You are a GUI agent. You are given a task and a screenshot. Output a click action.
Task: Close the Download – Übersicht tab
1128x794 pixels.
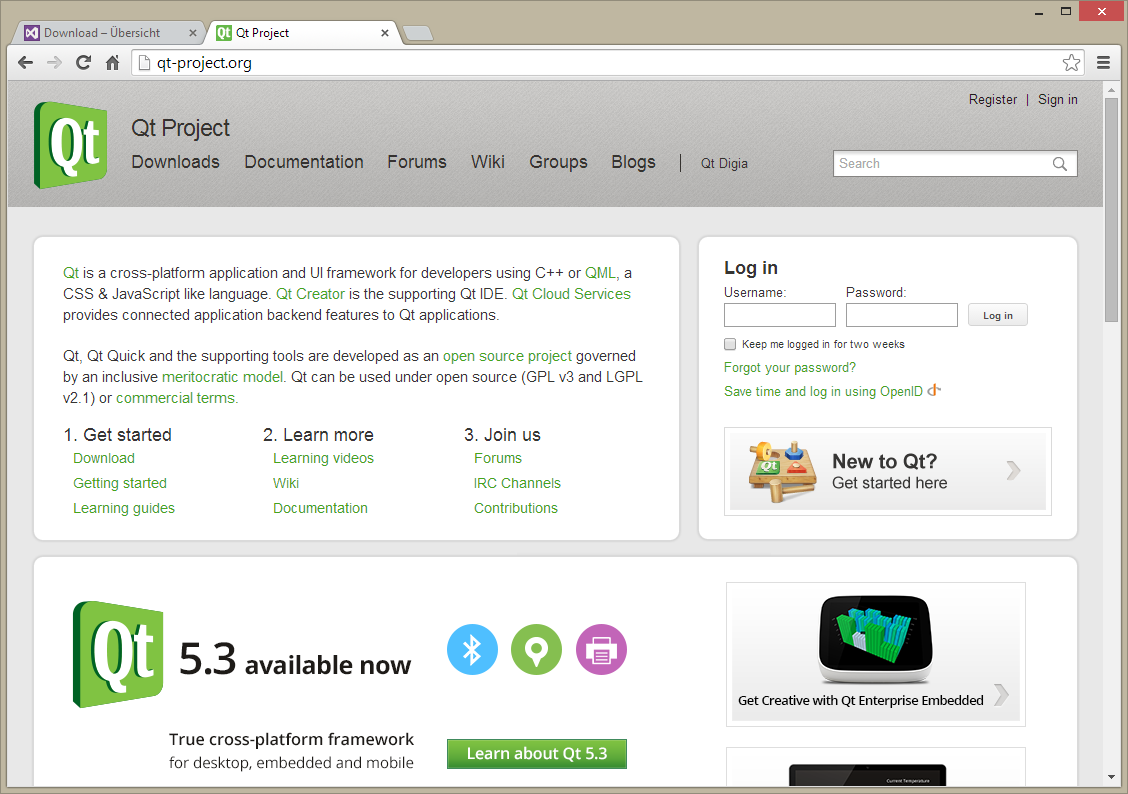(x=193, y=32)
